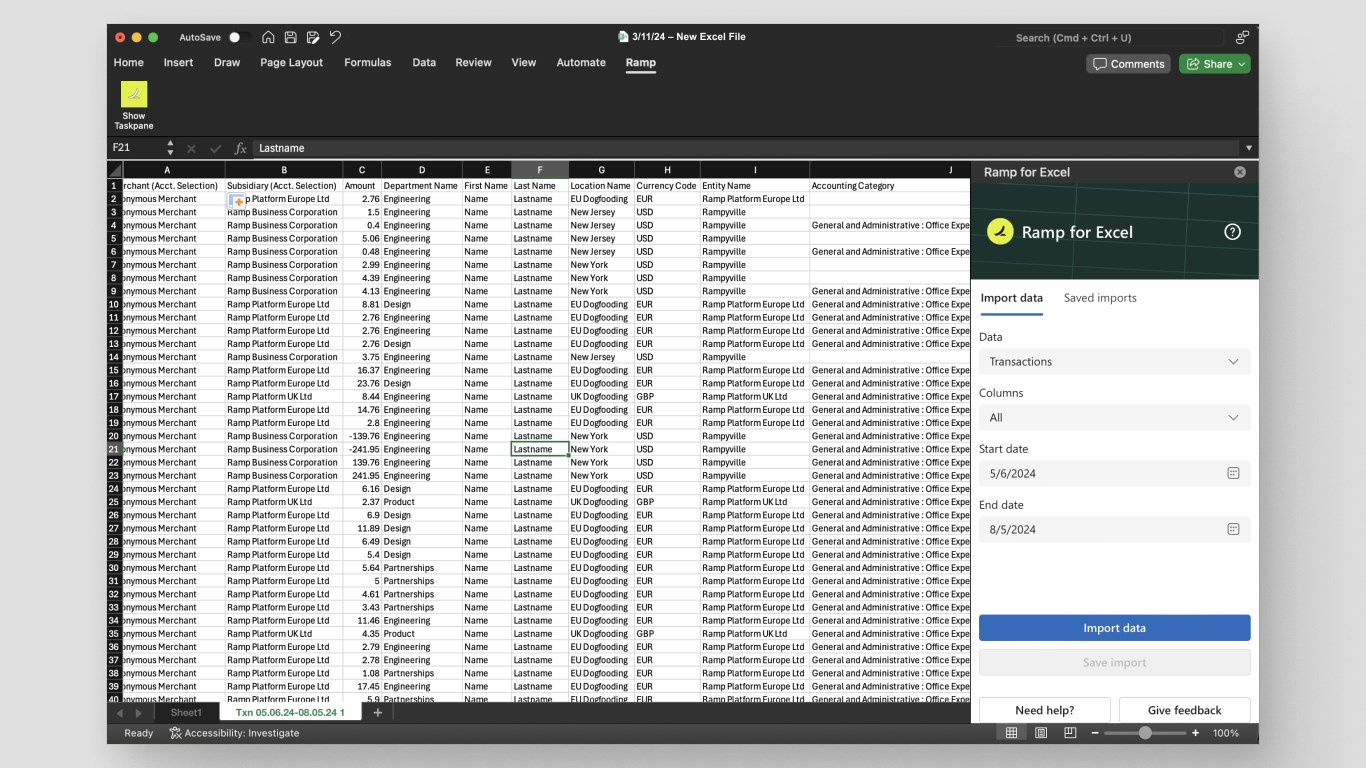Click the 100% zoom level

(1226, 733)
